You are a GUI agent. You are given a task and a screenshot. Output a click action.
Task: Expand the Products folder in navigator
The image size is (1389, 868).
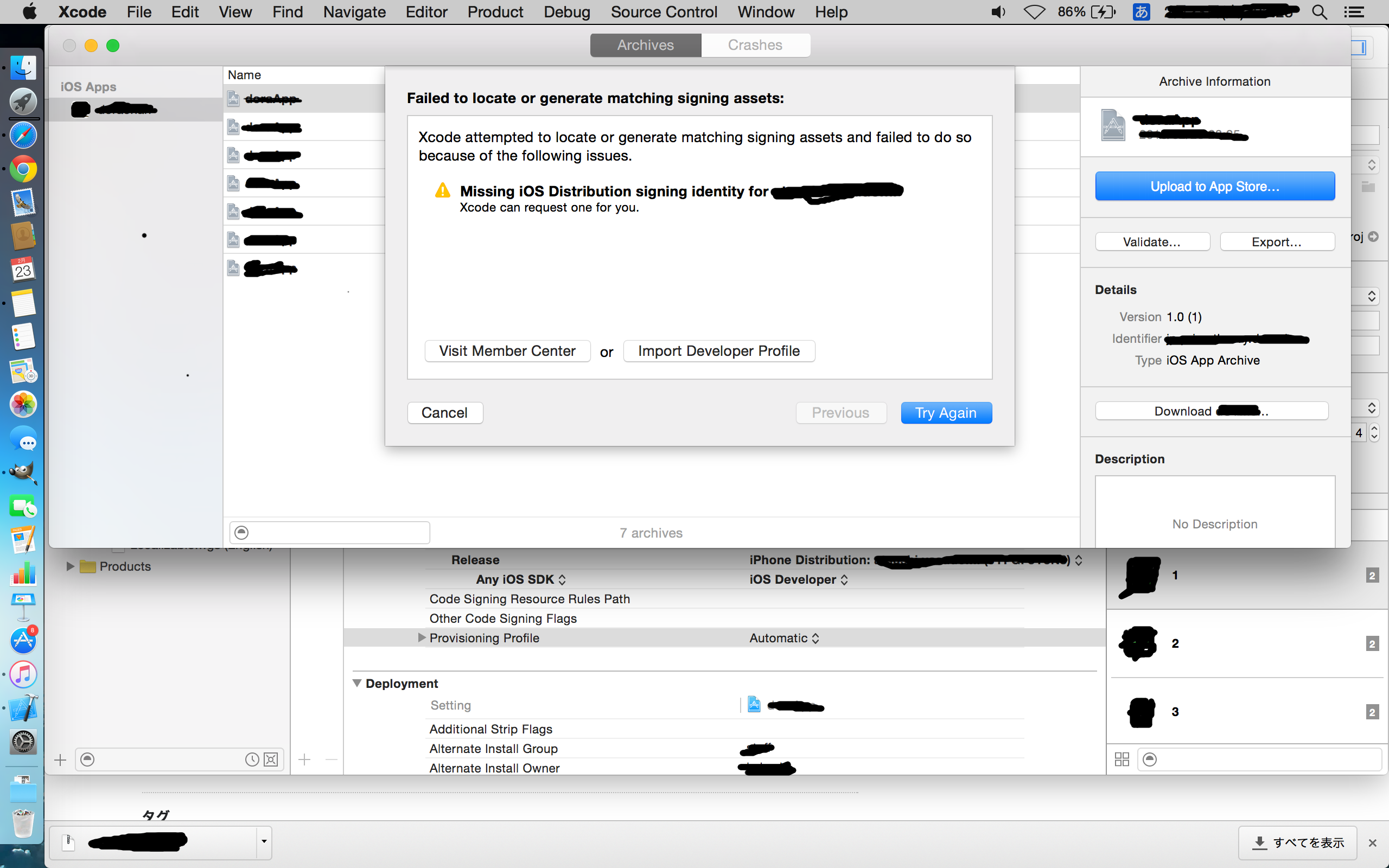[x=70, y=566]
